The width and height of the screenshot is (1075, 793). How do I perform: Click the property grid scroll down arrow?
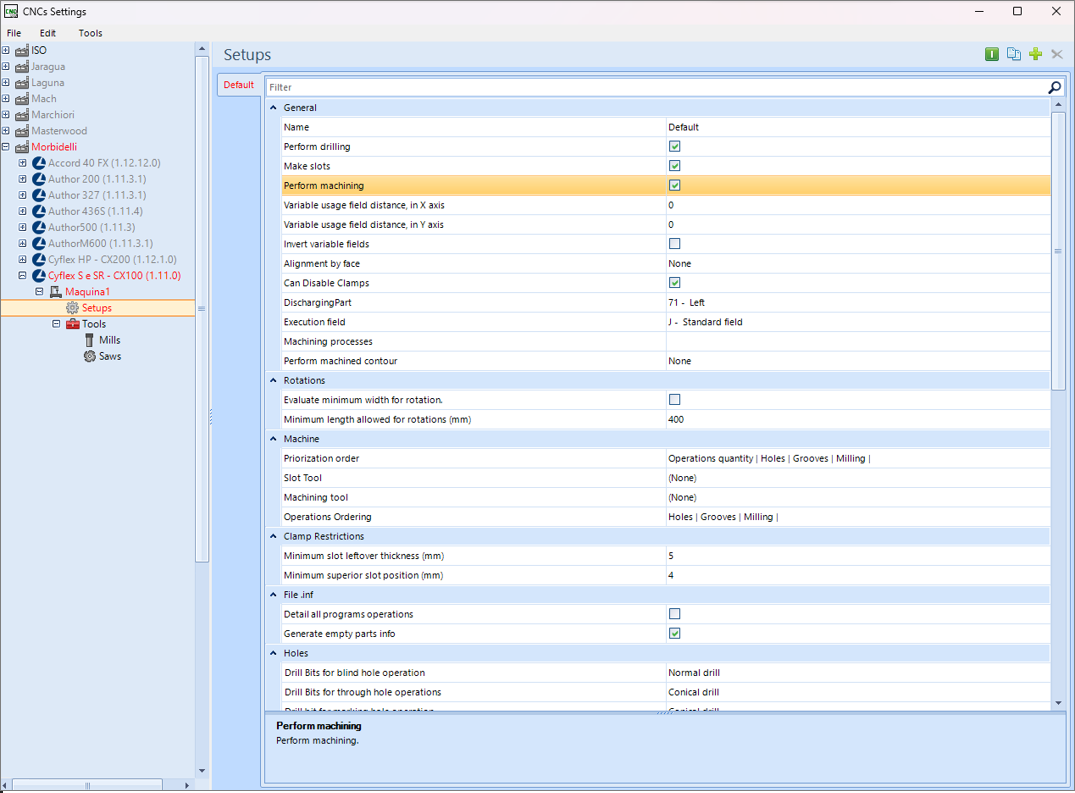click(x=1059, y=703)
